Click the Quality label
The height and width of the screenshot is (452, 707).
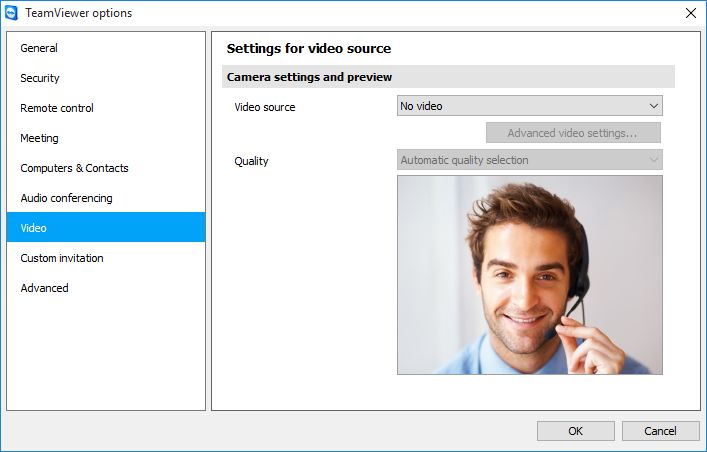[x=251, y=161]
